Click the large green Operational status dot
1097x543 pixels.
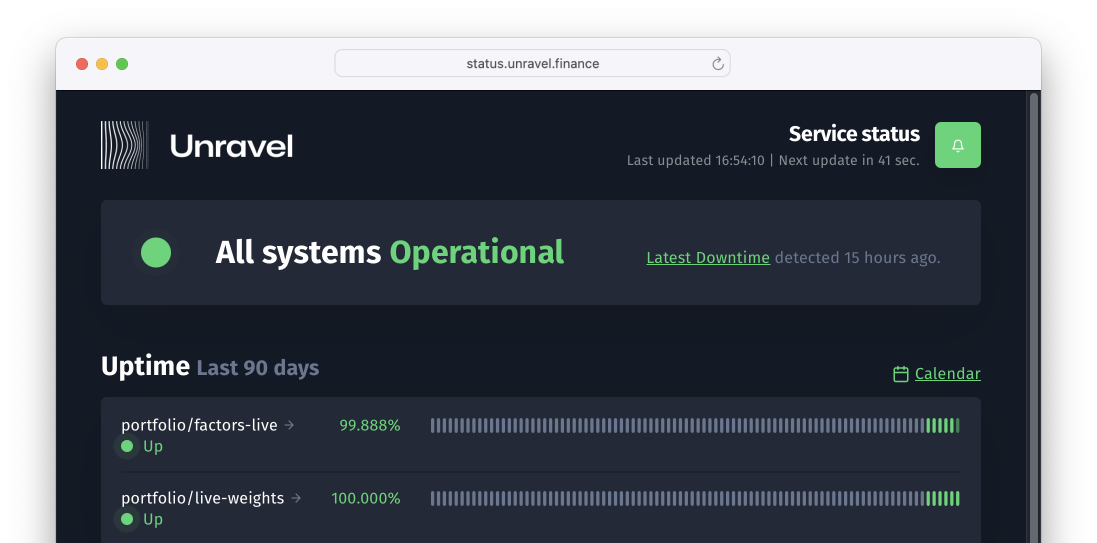click(156, 252)
